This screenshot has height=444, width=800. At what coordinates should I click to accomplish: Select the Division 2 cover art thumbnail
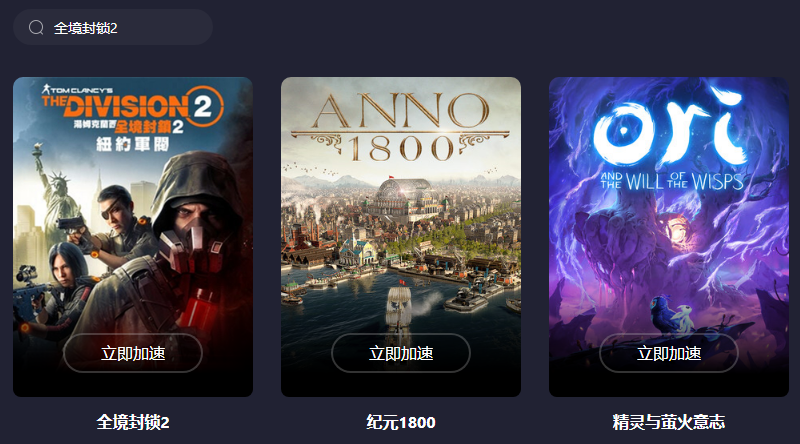(133, 237)
